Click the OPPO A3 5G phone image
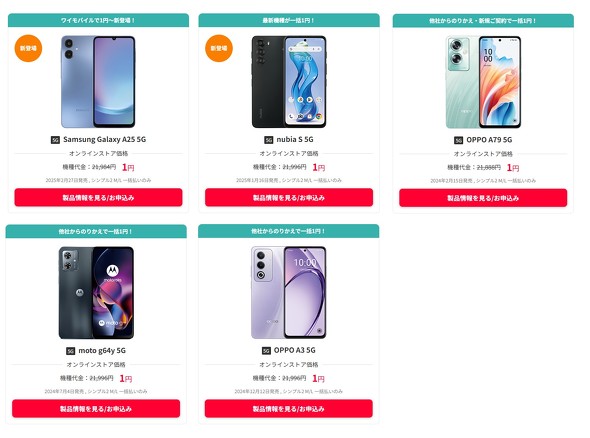Viewport: 590px width, 438px height. coord(289,292)
